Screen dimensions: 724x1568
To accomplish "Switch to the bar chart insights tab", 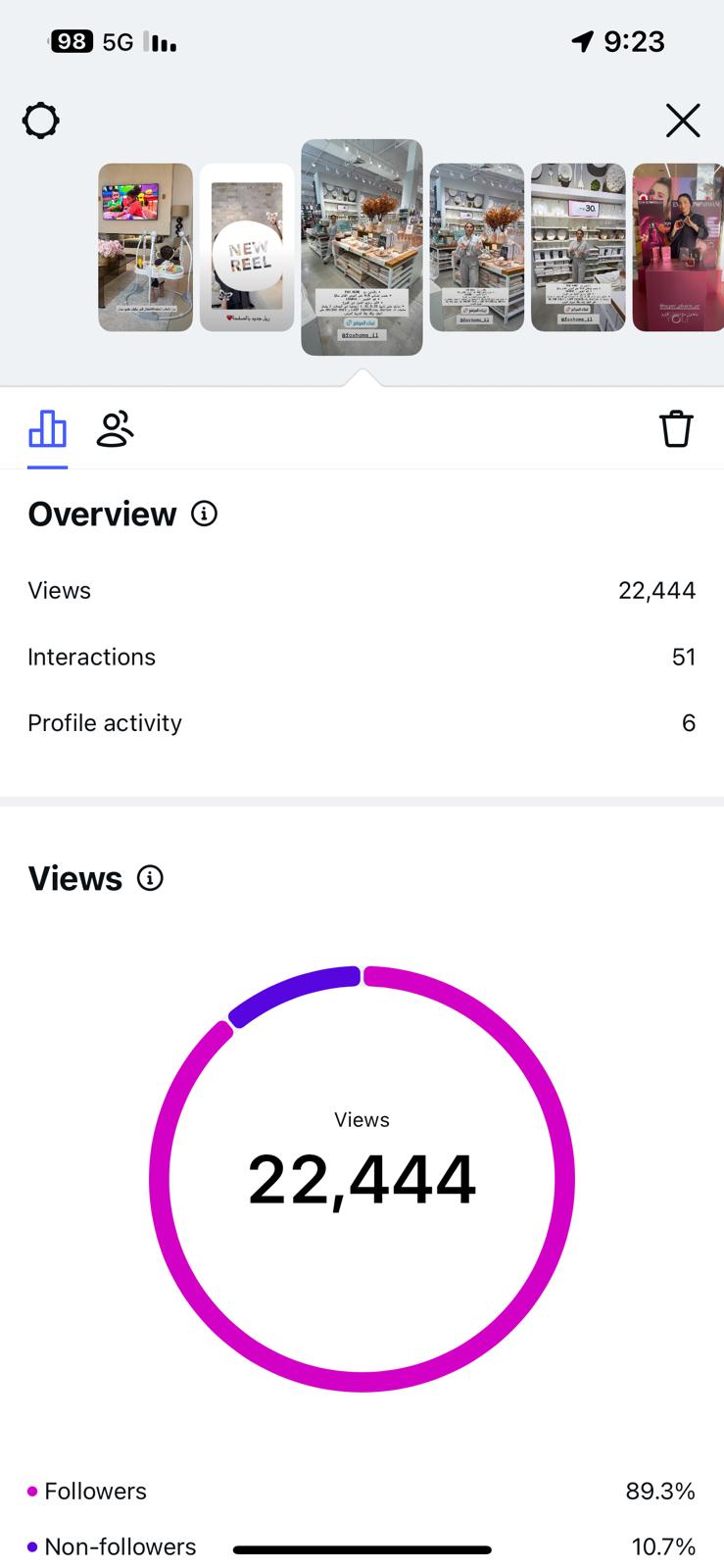I will (47, 429).
